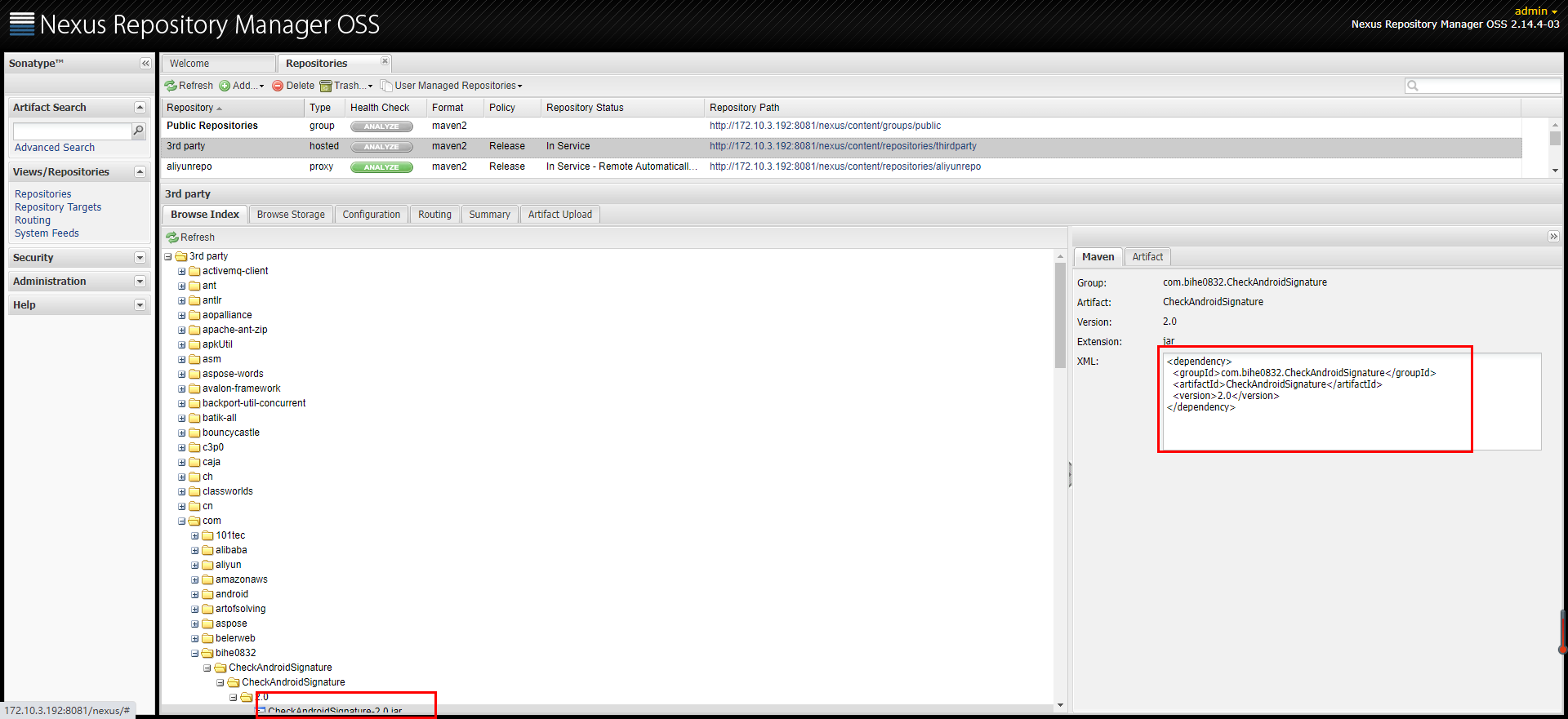1568x719 pixels.
Task: Collapse the Sonatype sidebar panel
Action: pos(145,64)
